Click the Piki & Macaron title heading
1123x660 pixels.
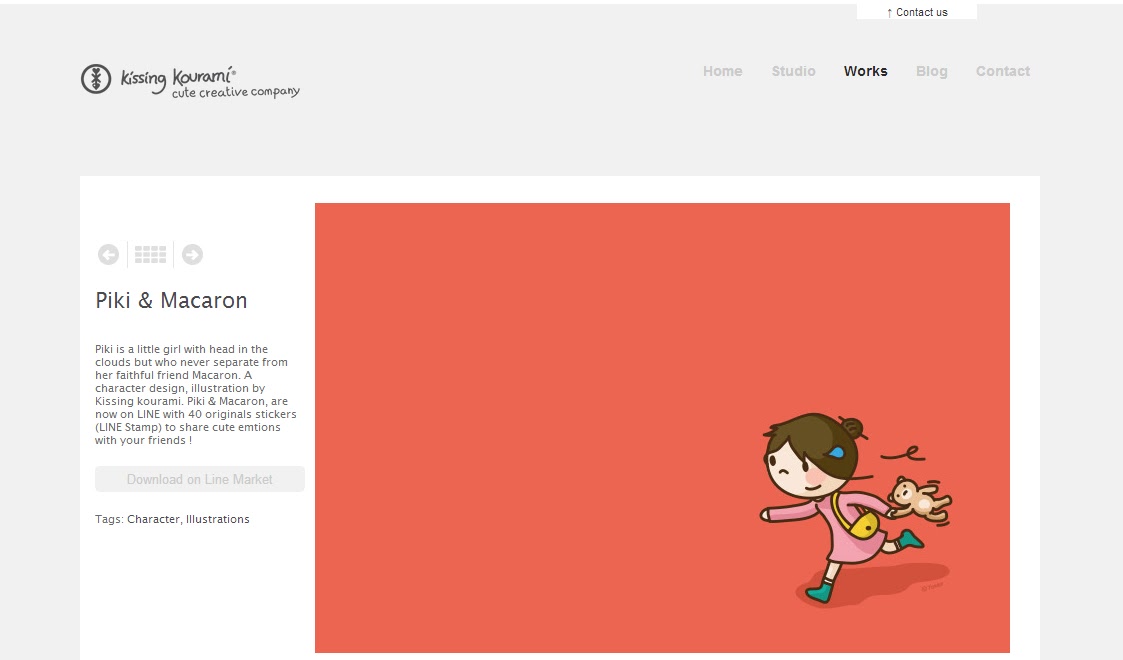[x=171, y=300]
